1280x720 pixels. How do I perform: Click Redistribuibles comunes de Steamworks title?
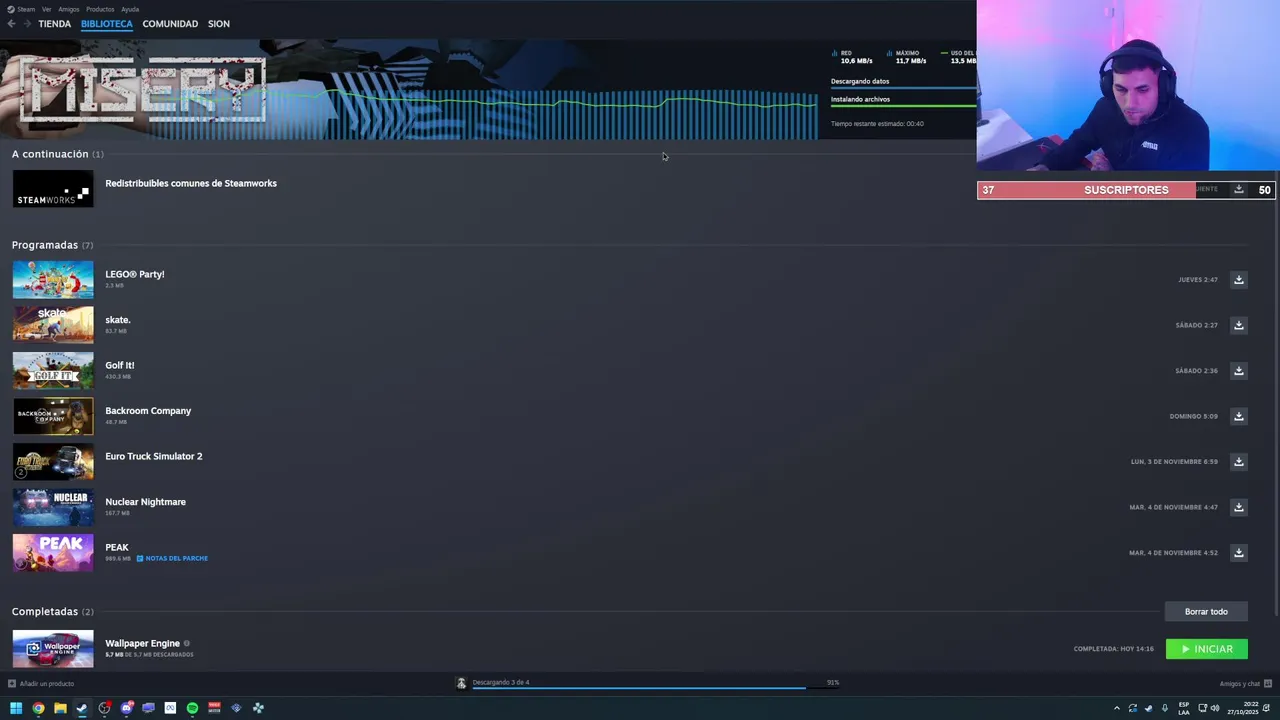(191, 184)
